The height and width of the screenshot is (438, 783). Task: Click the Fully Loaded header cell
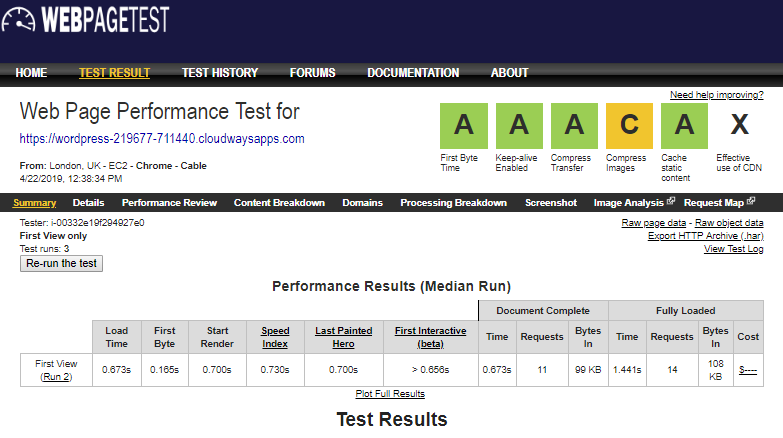686,311
